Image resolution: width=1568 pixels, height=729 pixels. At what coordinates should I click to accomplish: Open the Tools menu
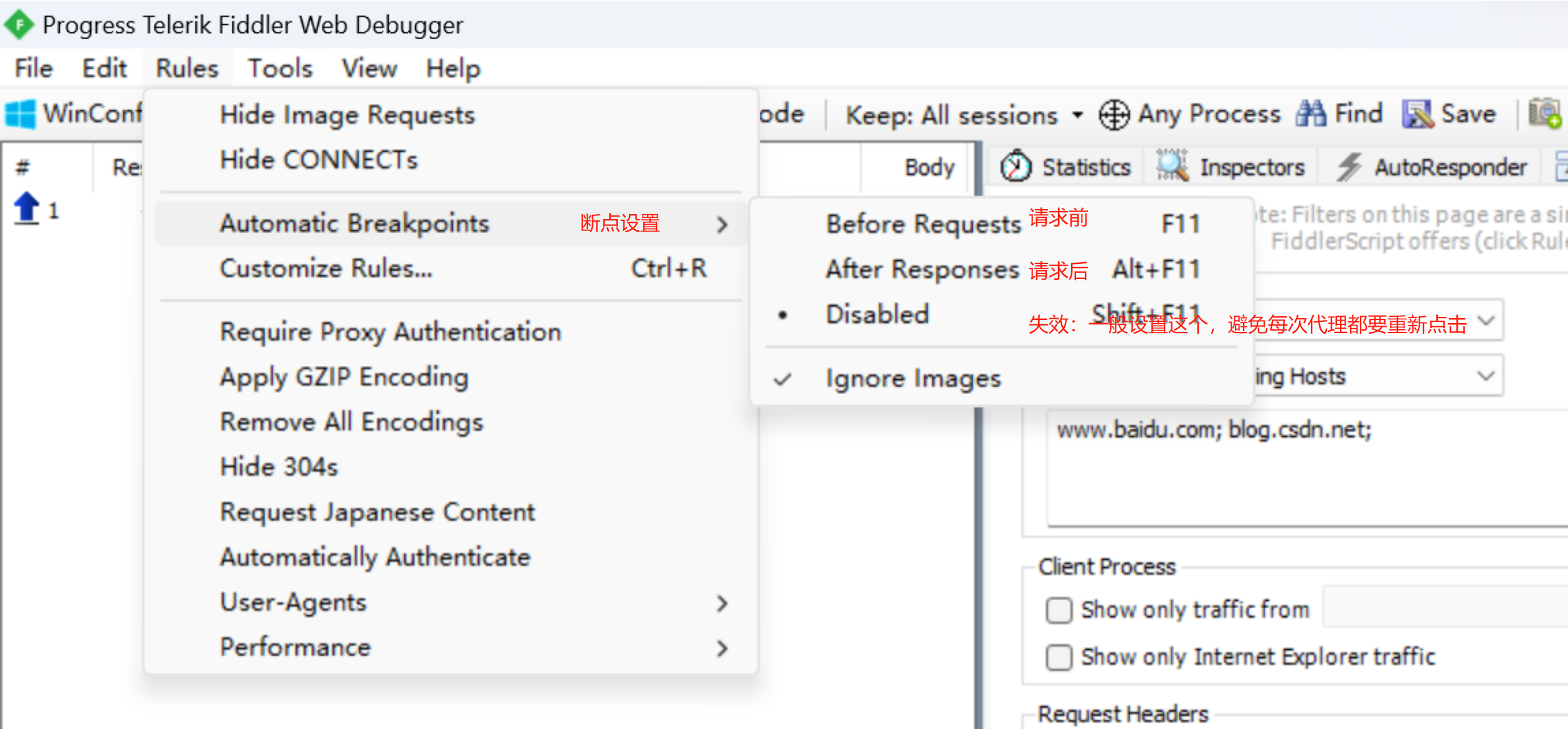pyautogui.click(x=280, y=68)
